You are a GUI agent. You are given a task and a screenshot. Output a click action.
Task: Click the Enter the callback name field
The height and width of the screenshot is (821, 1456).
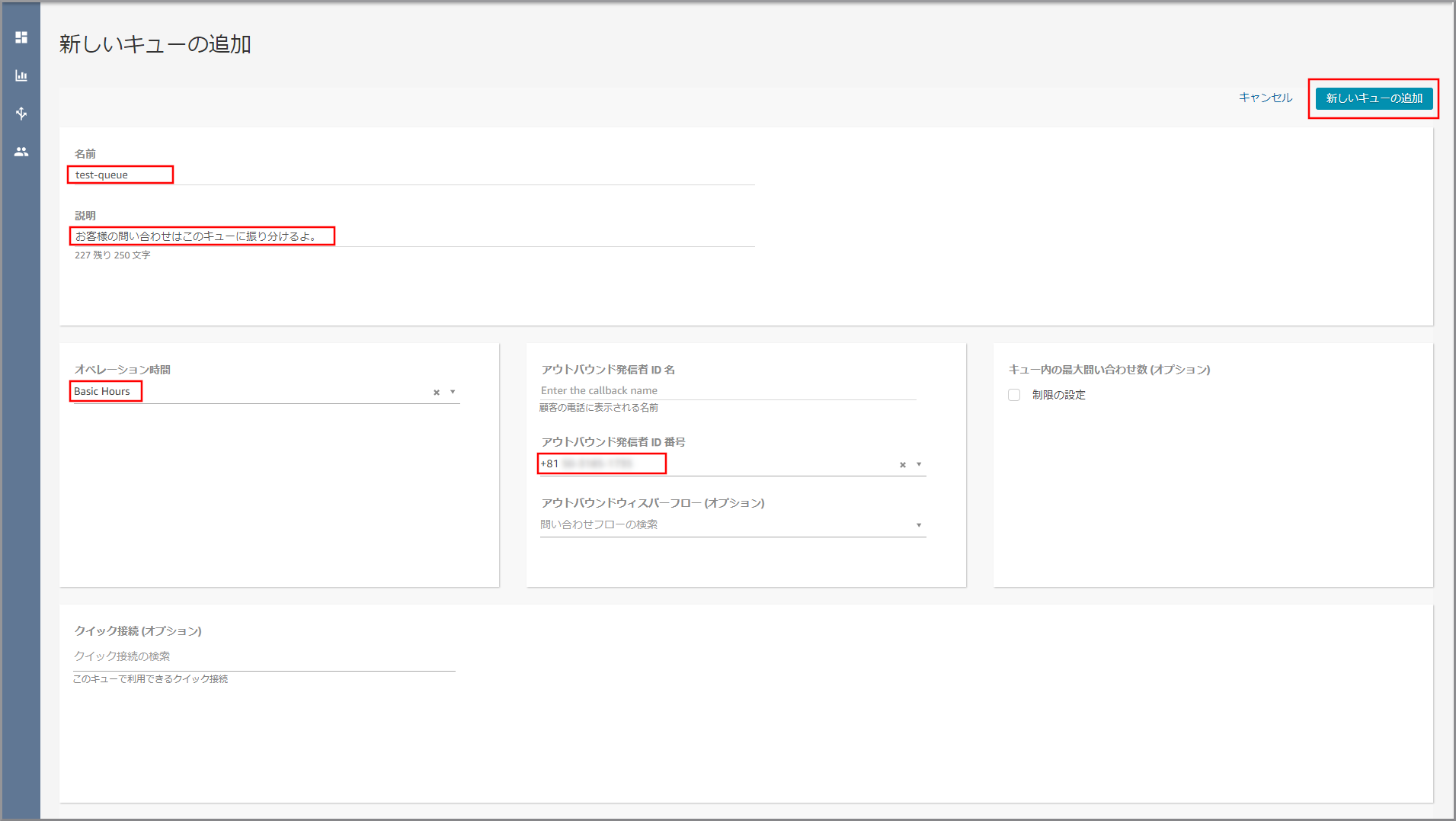[728, 390]
